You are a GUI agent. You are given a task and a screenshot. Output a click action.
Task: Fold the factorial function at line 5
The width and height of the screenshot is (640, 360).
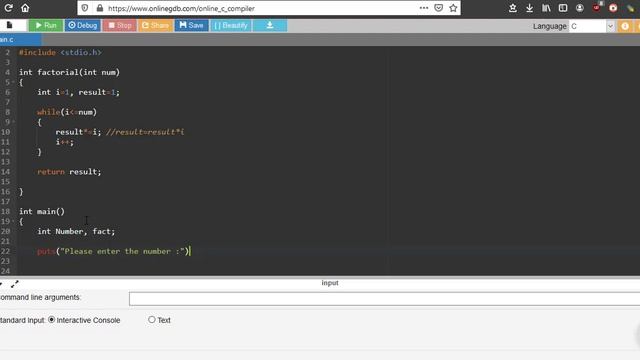[13, 82]
